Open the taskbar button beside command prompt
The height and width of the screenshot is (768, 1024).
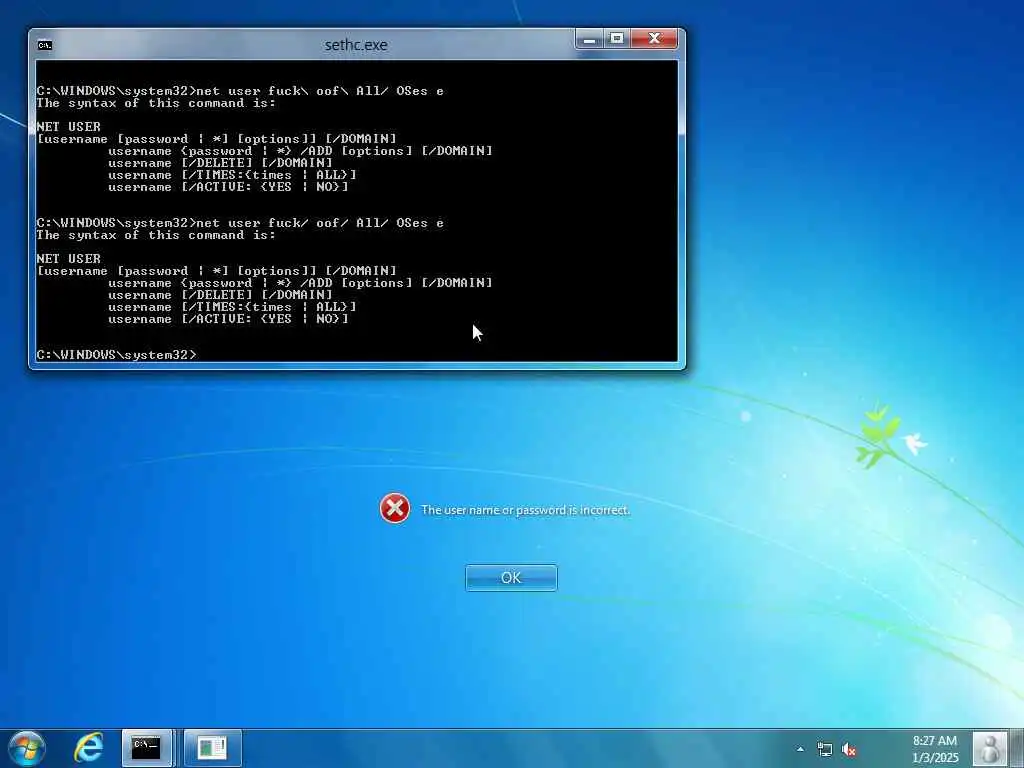pos(212,748)
